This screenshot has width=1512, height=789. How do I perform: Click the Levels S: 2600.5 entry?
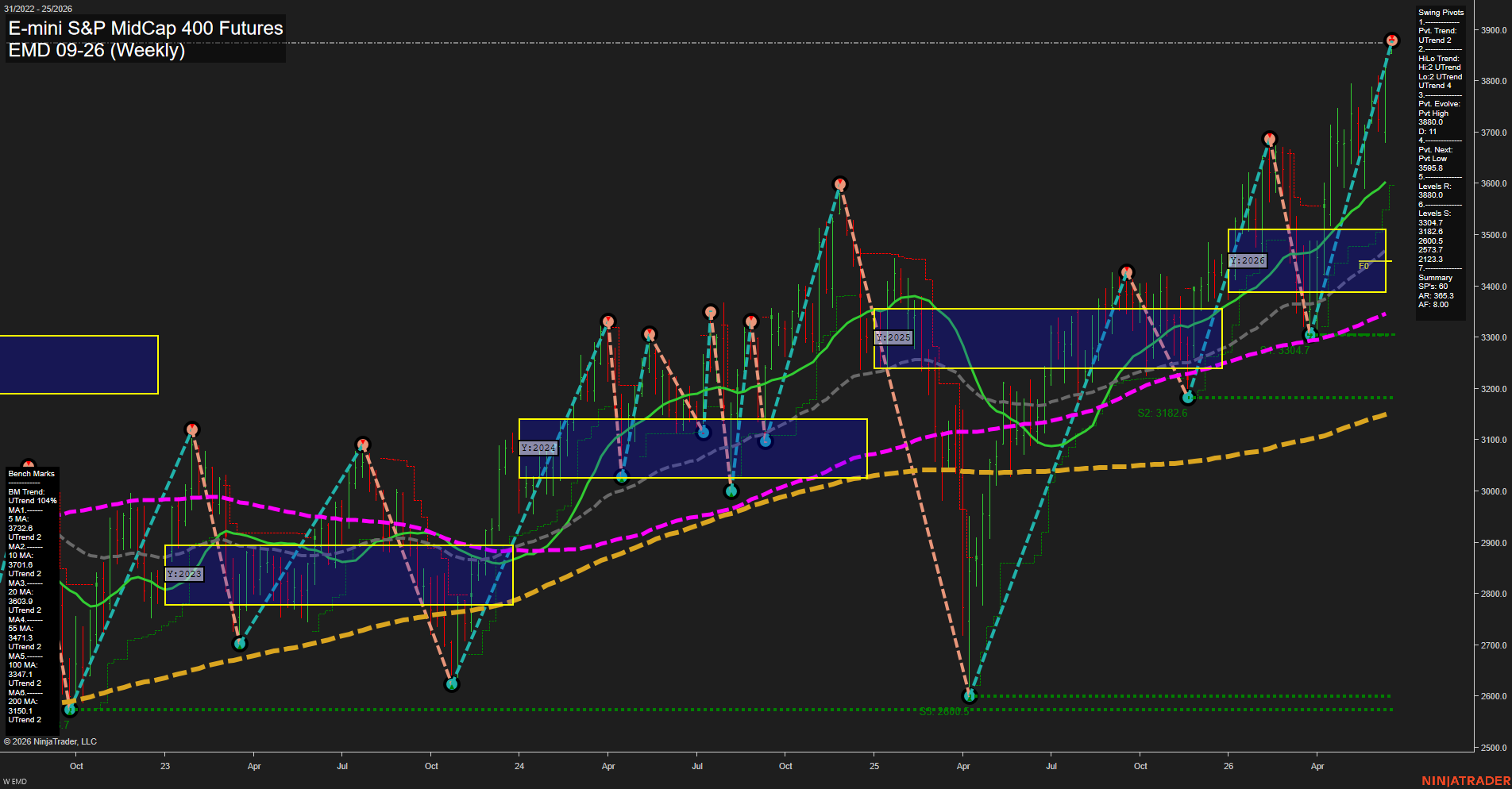pos(1430,241)
